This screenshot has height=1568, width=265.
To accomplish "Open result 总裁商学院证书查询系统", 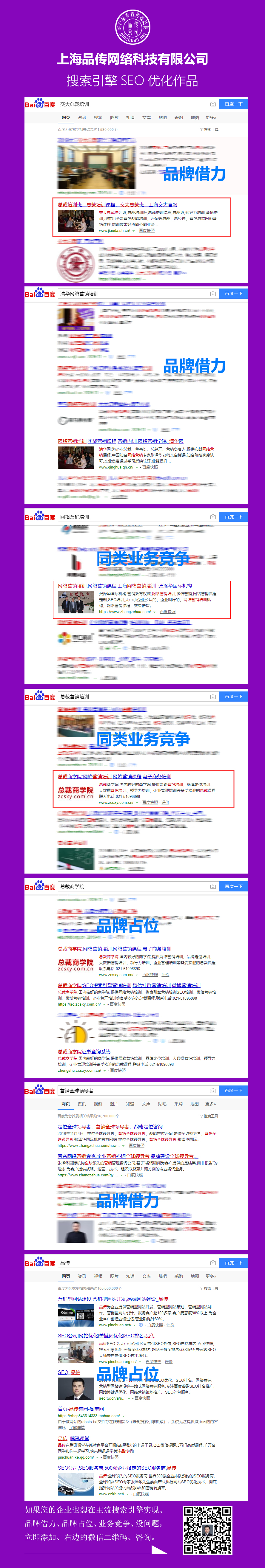I will [x=84, y=1052].
